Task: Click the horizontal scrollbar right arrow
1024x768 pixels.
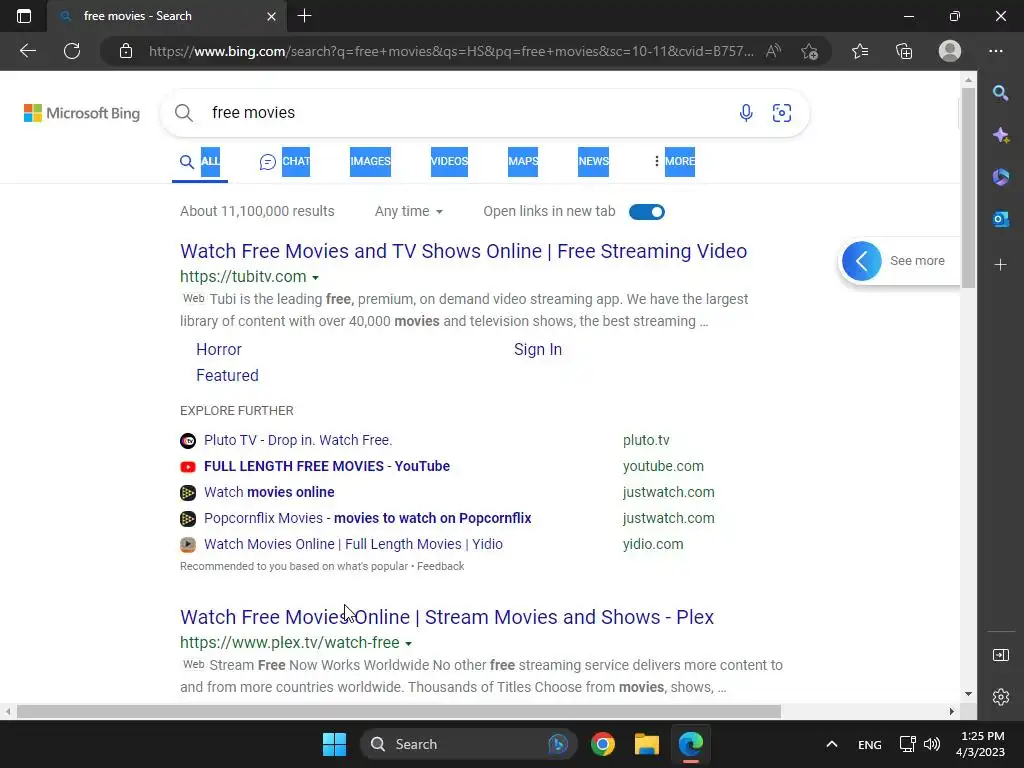Action: tap(952, 711)
